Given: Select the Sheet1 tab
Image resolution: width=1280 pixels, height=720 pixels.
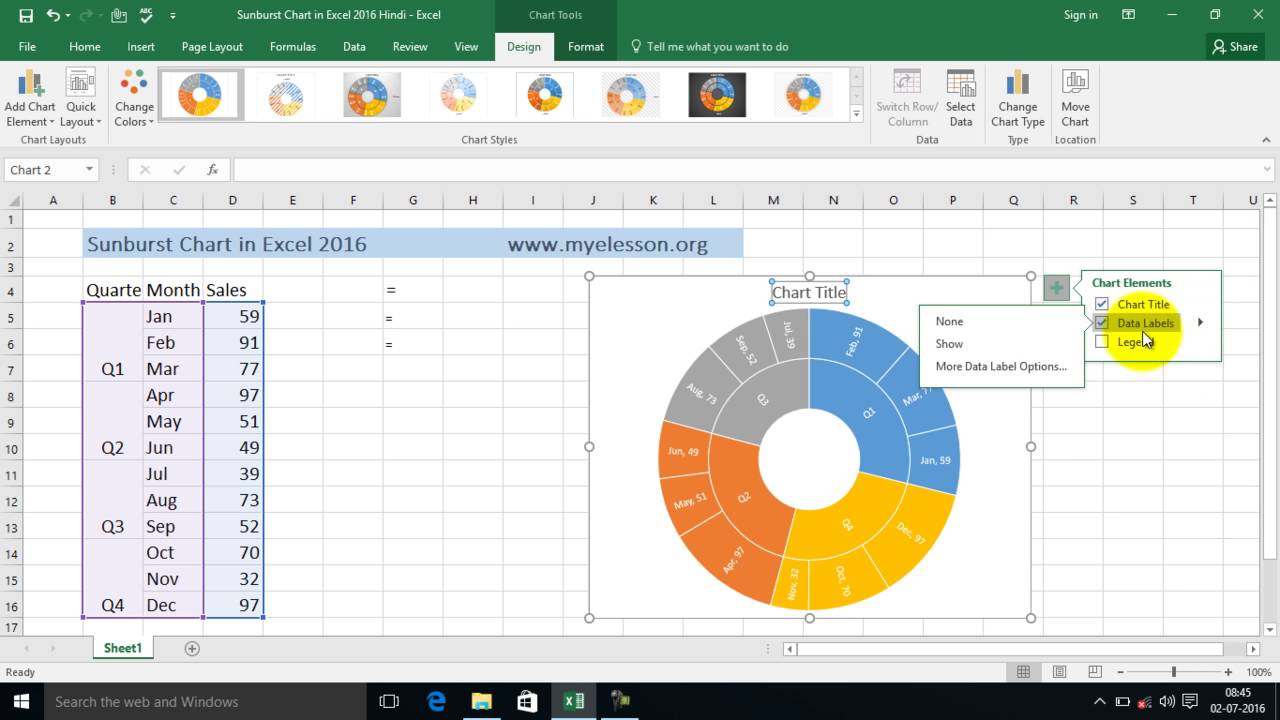Looking at the screenshot, I should 123,648.
